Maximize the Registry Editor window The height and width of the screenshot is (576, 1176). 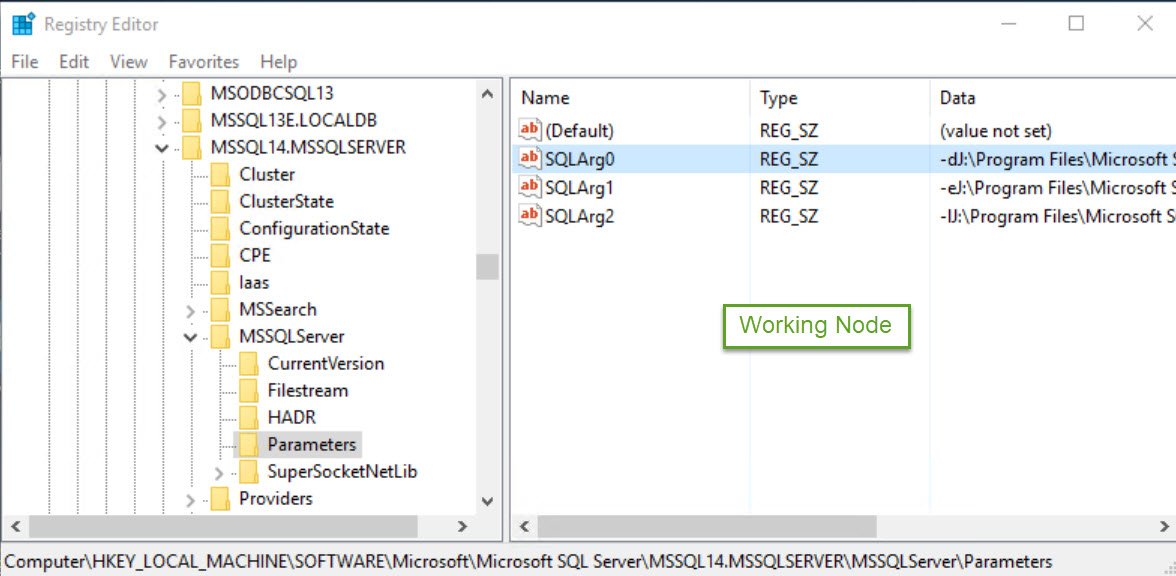(1076, 24)
